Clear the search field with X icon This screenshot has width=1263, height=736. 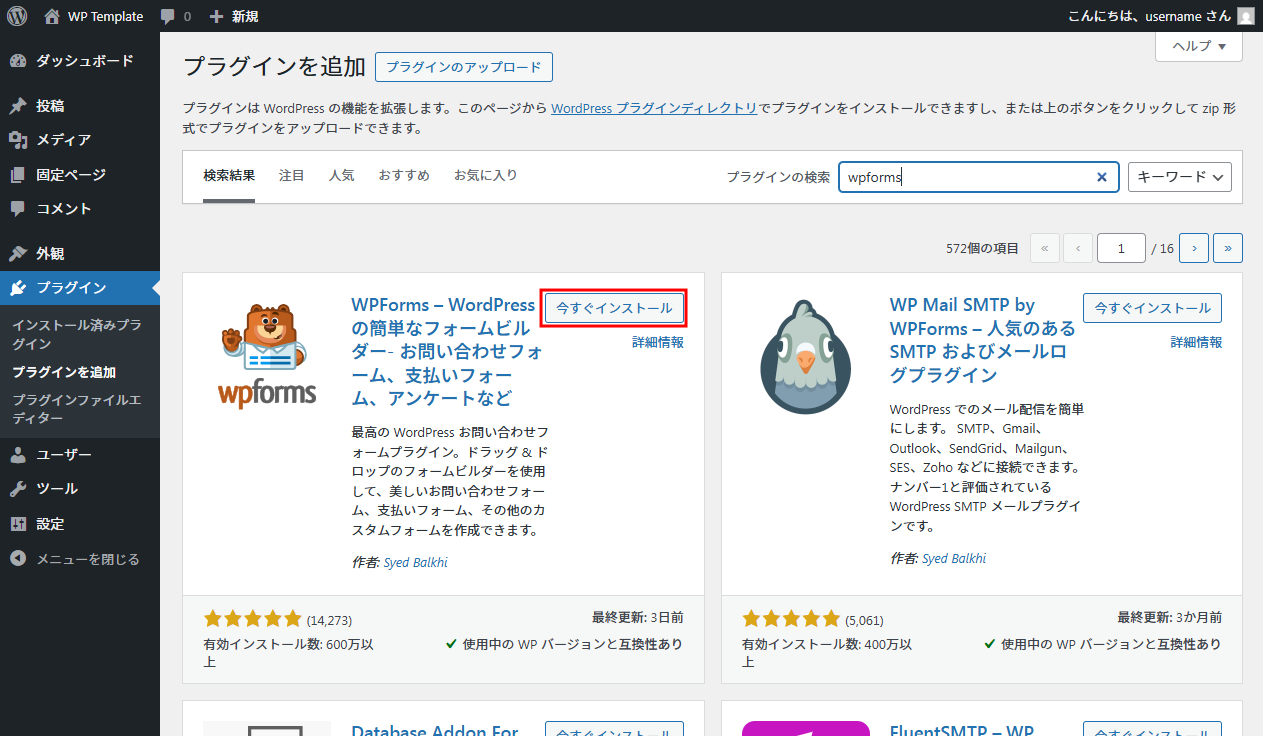[x=1101, y=177]
